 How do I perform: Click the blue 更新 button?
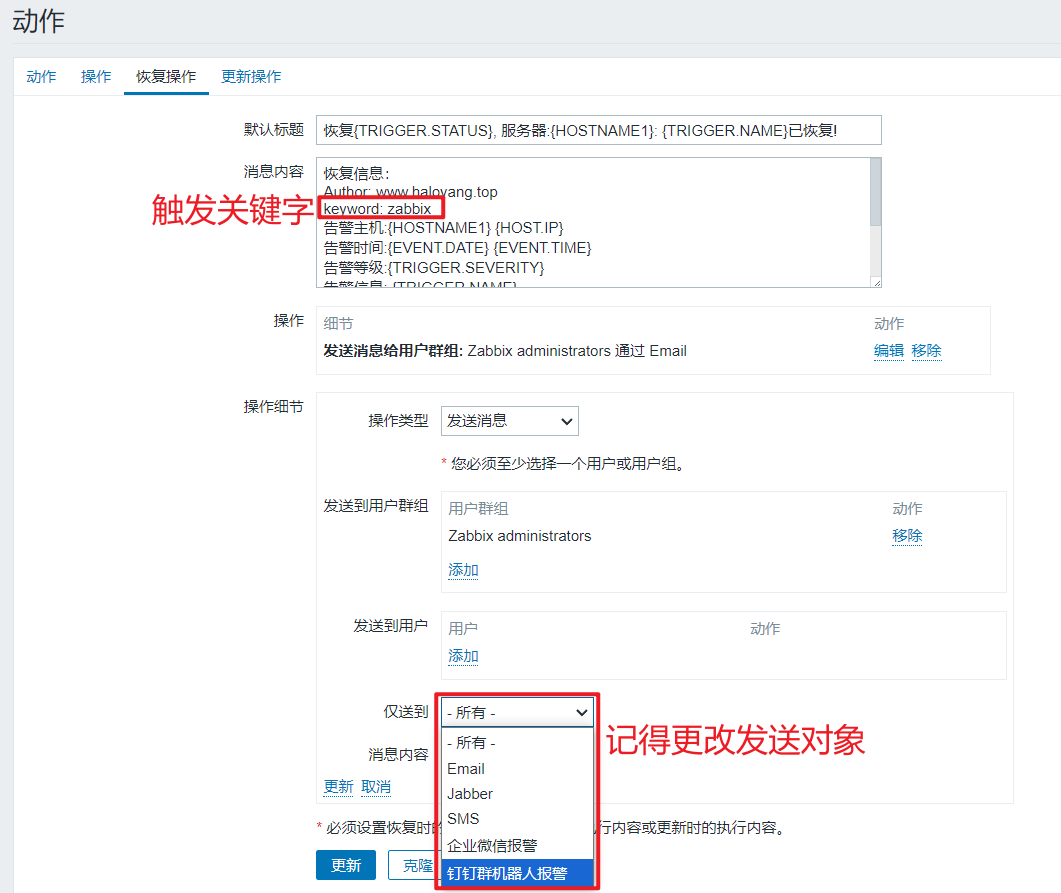coord(346,865)
